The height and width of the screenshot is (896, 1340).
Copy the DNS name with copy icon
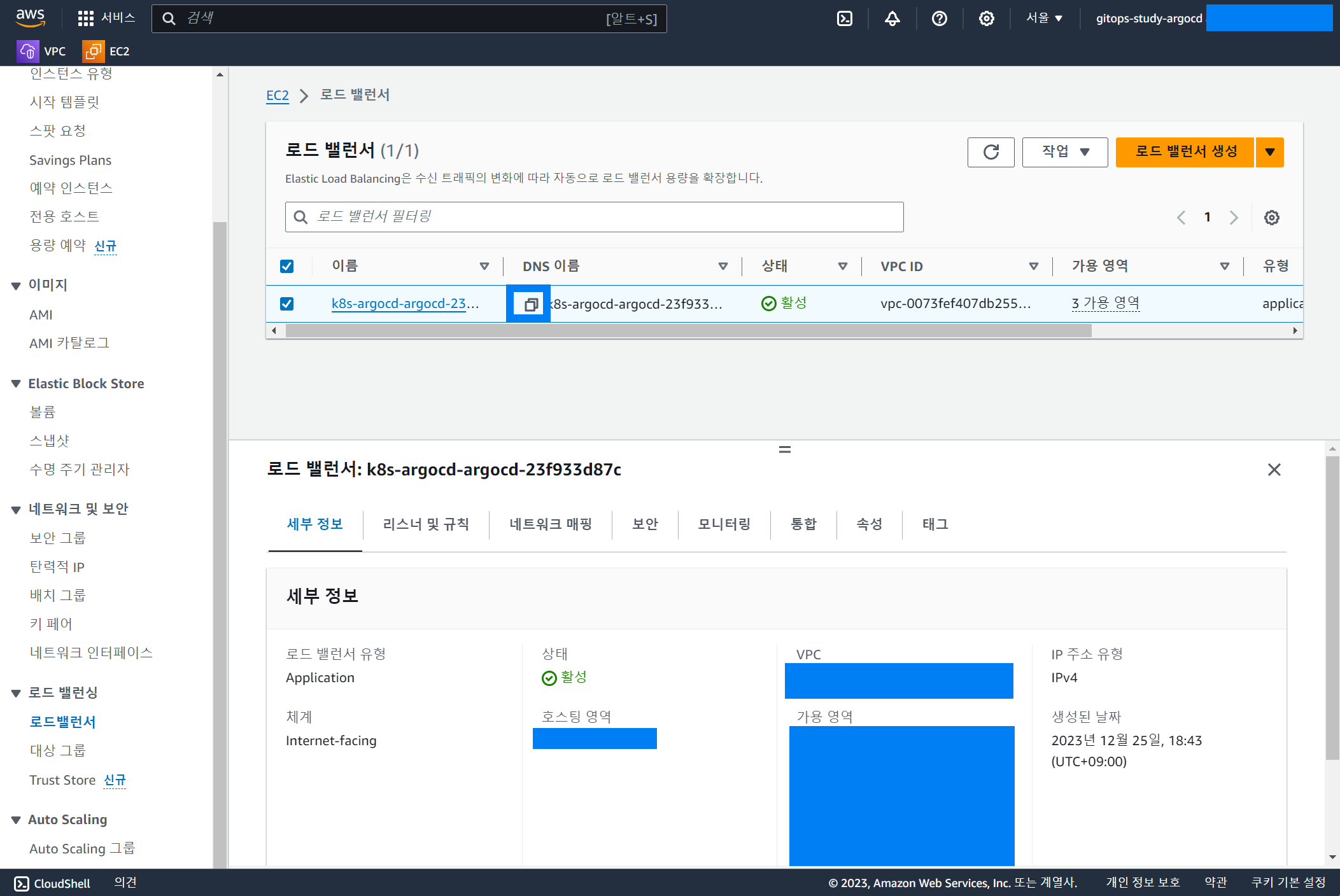click(530, 304)
